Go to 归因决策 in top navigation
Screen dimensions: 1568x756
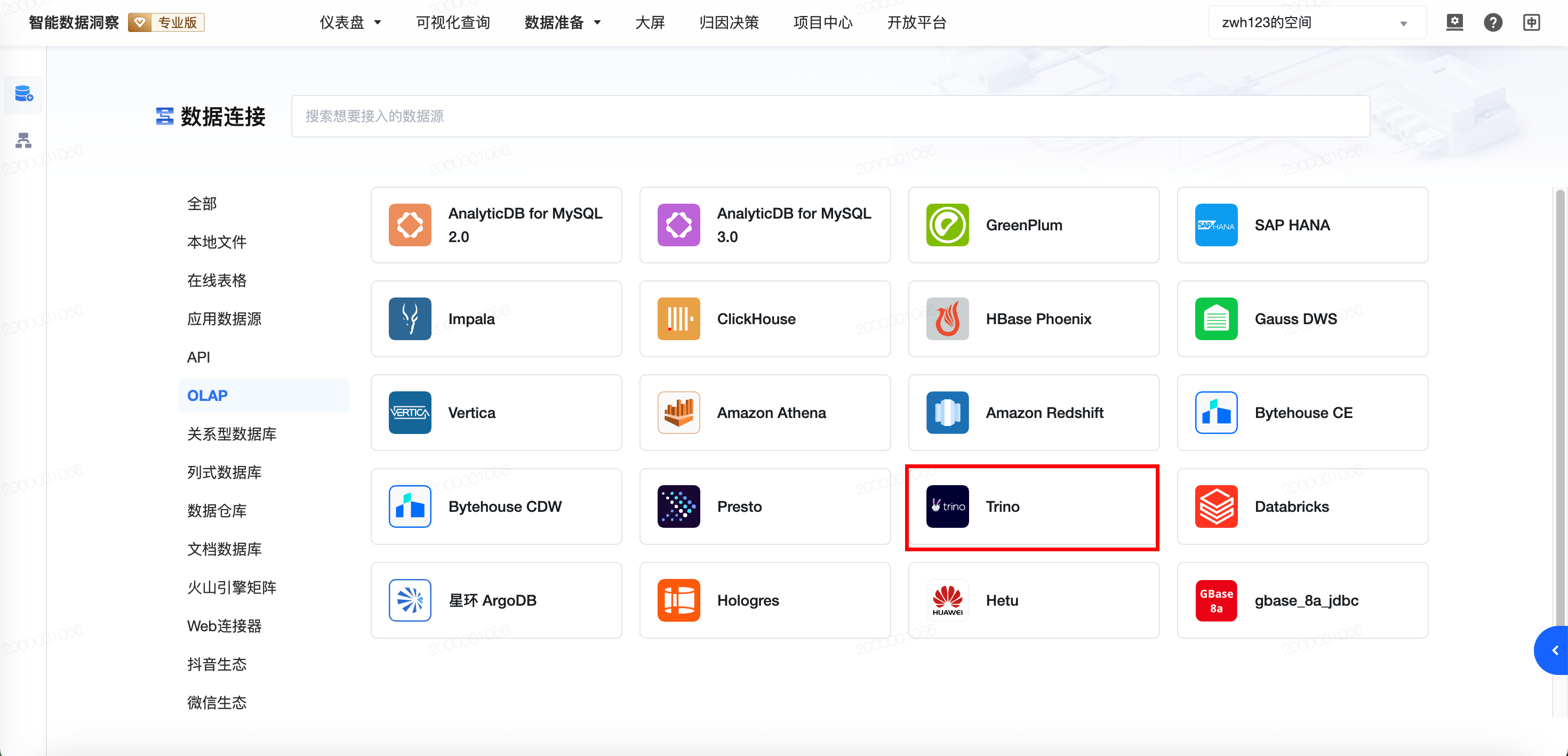(x=729, y=22)
